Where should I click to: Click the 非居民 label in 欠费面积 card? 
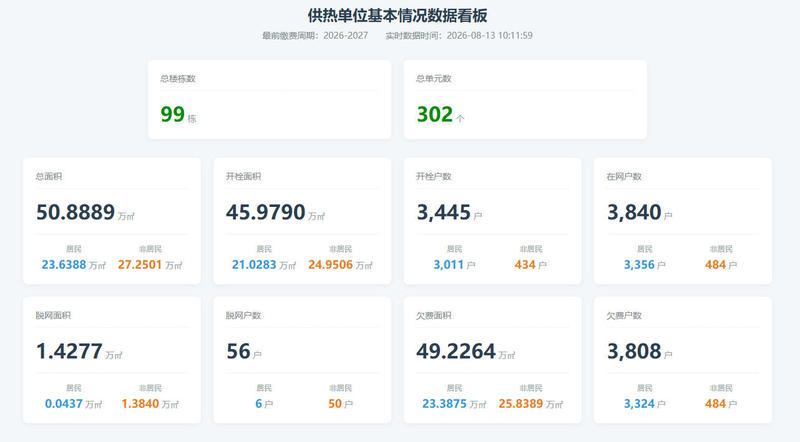click(531, 388)
